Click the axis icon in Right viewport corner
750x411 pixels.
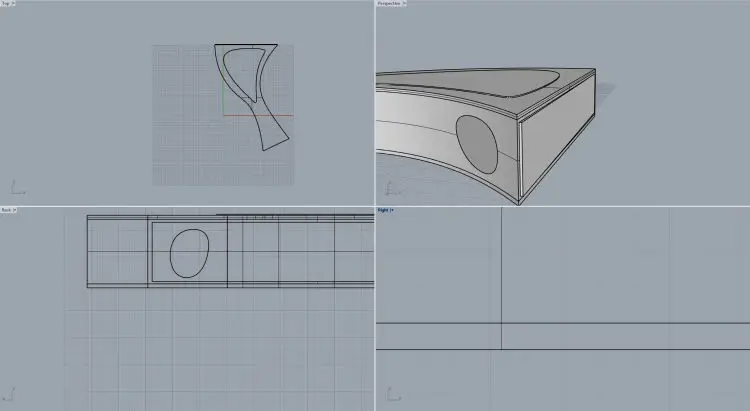[x=393, y=395]
